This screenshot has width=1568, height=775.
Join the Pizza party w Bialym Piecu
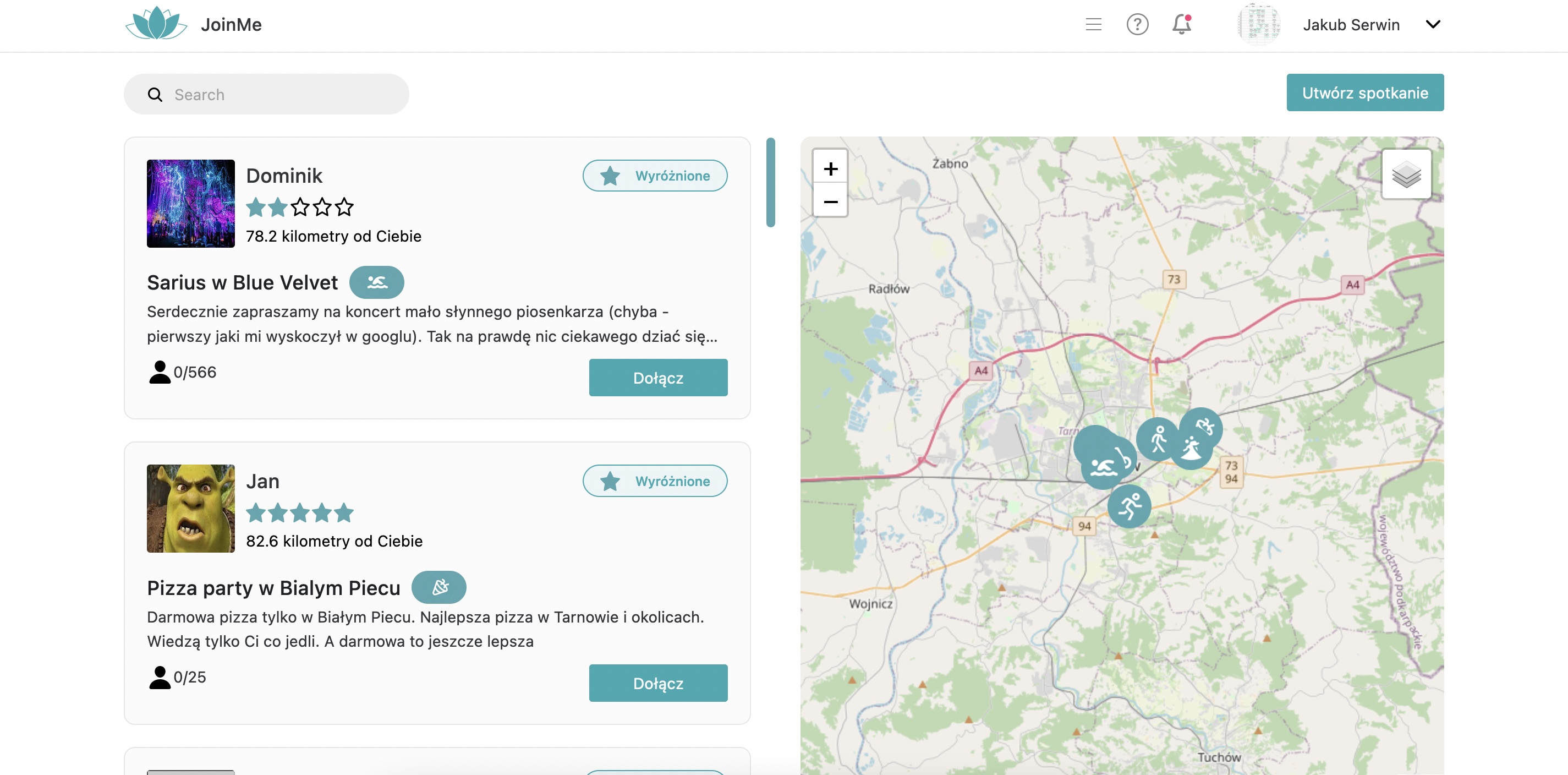(657, 683)
